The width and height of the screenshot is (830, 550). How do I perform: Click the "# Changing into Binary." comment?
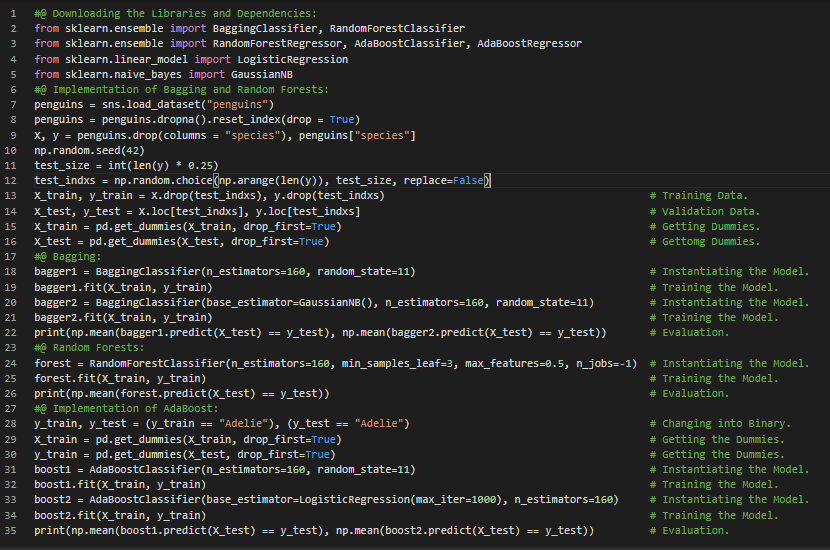click(x=719, y=424)
